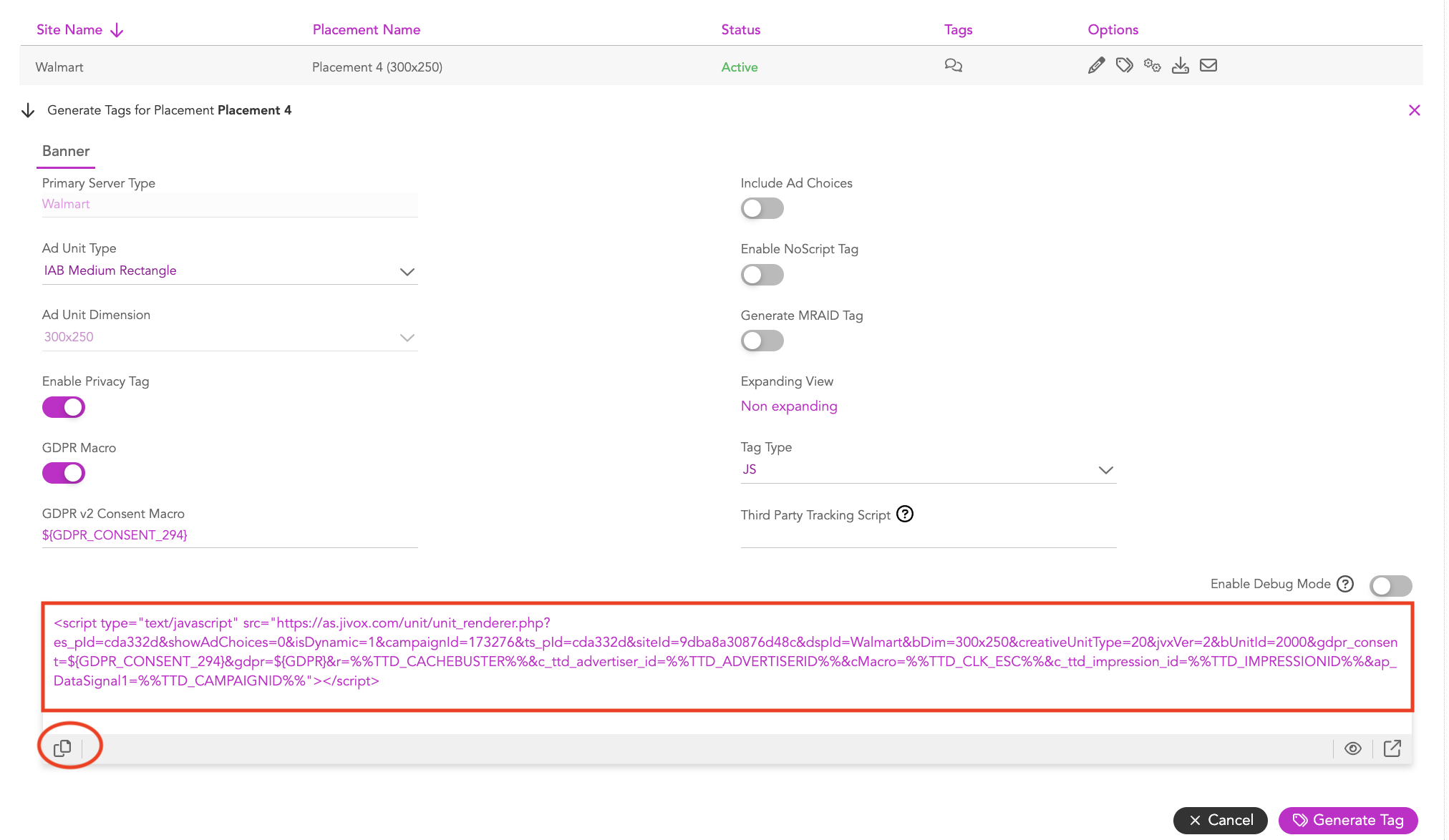The image size is (1449, 840).
Task: Click the download icon in Options
Action: point(1180,66)
